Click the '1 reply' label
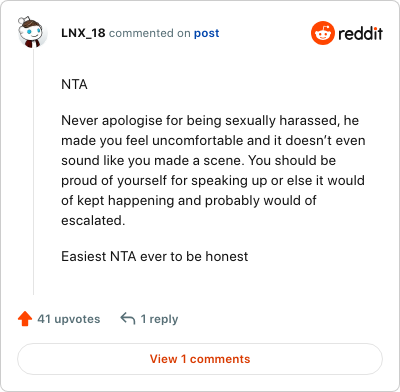Viewport: 400px width, 392px height. tap(159, 319)
